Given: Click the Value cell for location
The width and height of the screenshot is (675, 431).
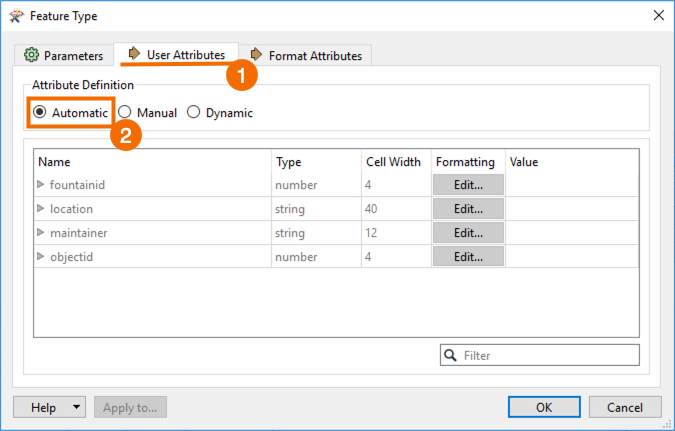Looking at the screenshot, I should click(572, 209).
